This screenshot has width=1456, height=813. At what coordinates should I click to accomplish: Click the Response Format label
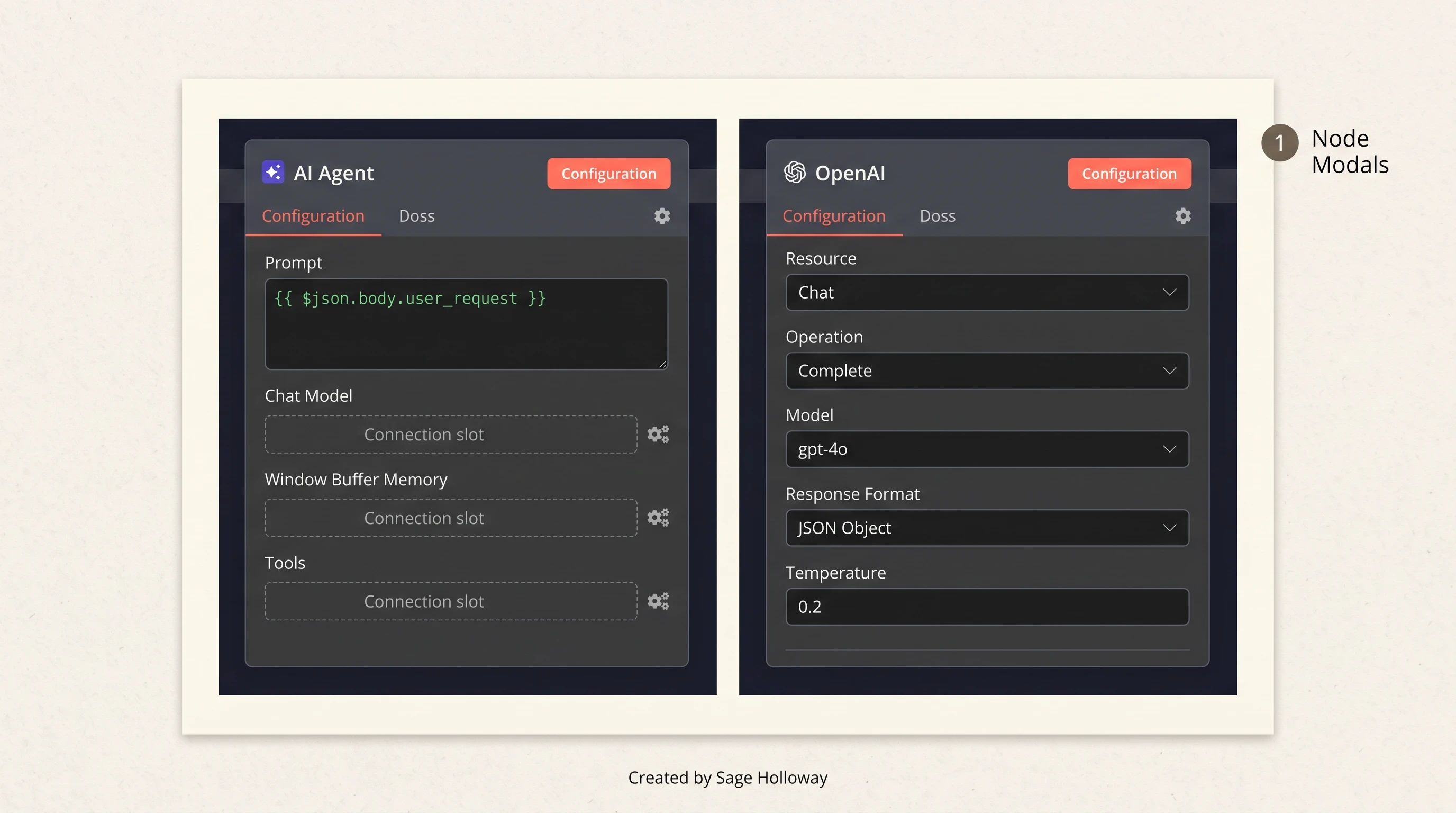coord(852,494)
